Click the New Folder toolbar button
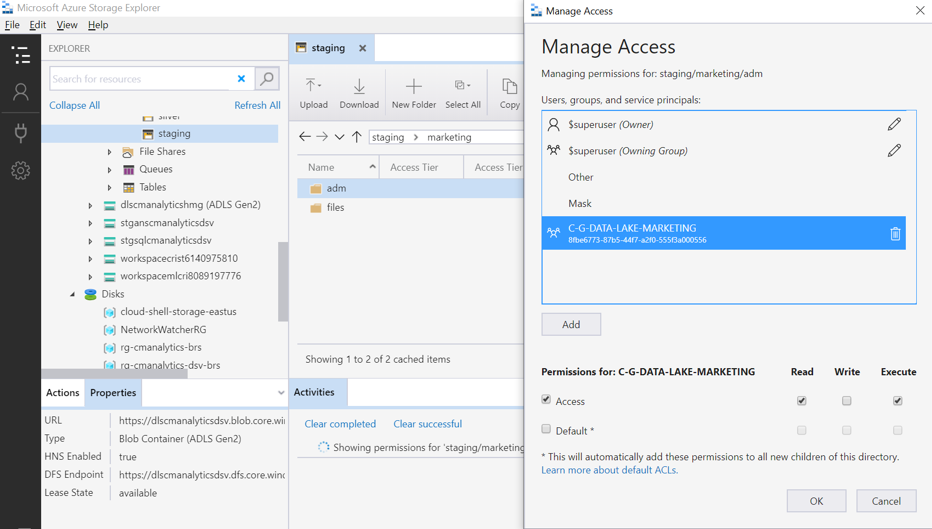 click(x=414, y=94)
